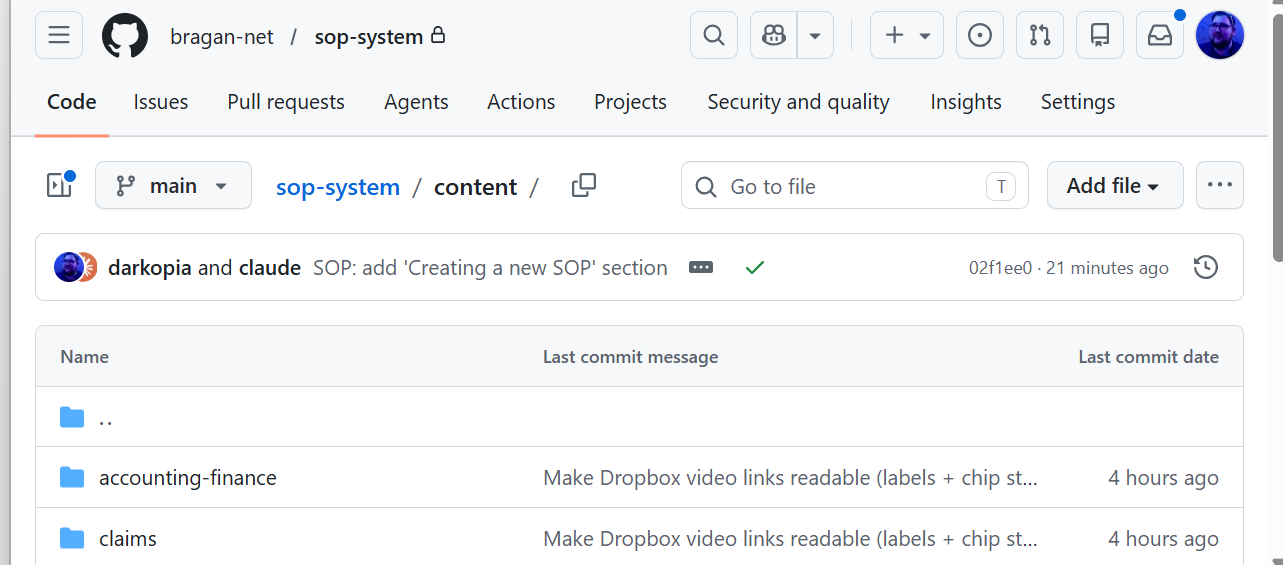Switch to the Code tab
The height and width of the screenshot is (565, 1283).
72,102
